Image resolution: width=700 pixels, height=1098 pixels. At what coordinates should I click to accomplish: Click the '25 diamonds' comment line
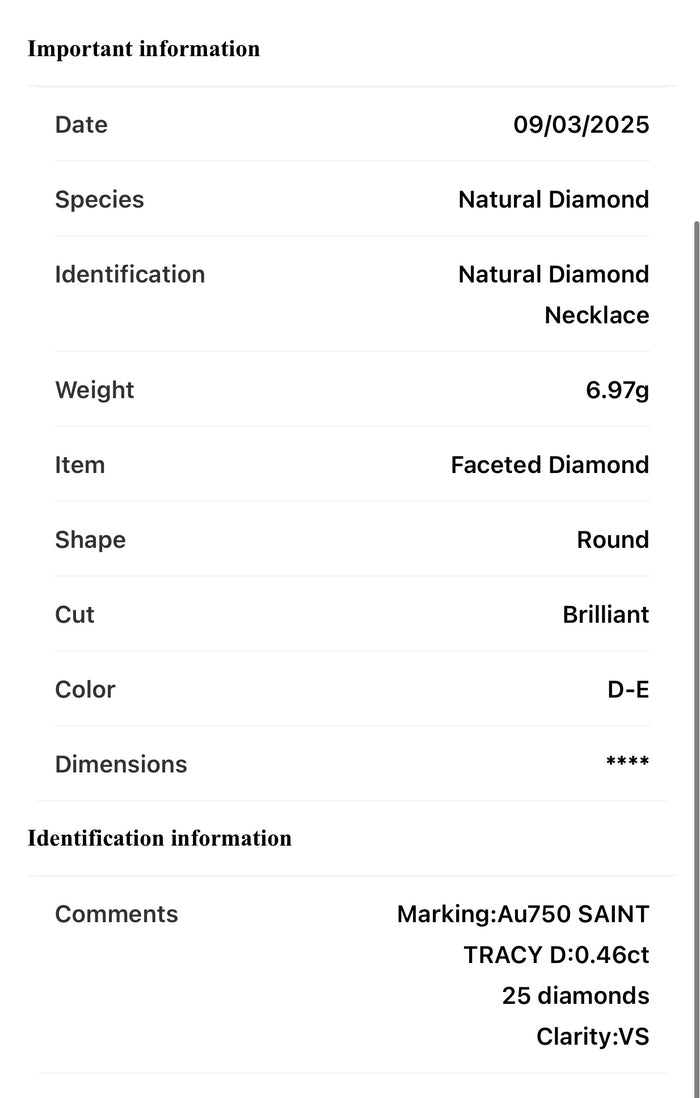[575, 996]
